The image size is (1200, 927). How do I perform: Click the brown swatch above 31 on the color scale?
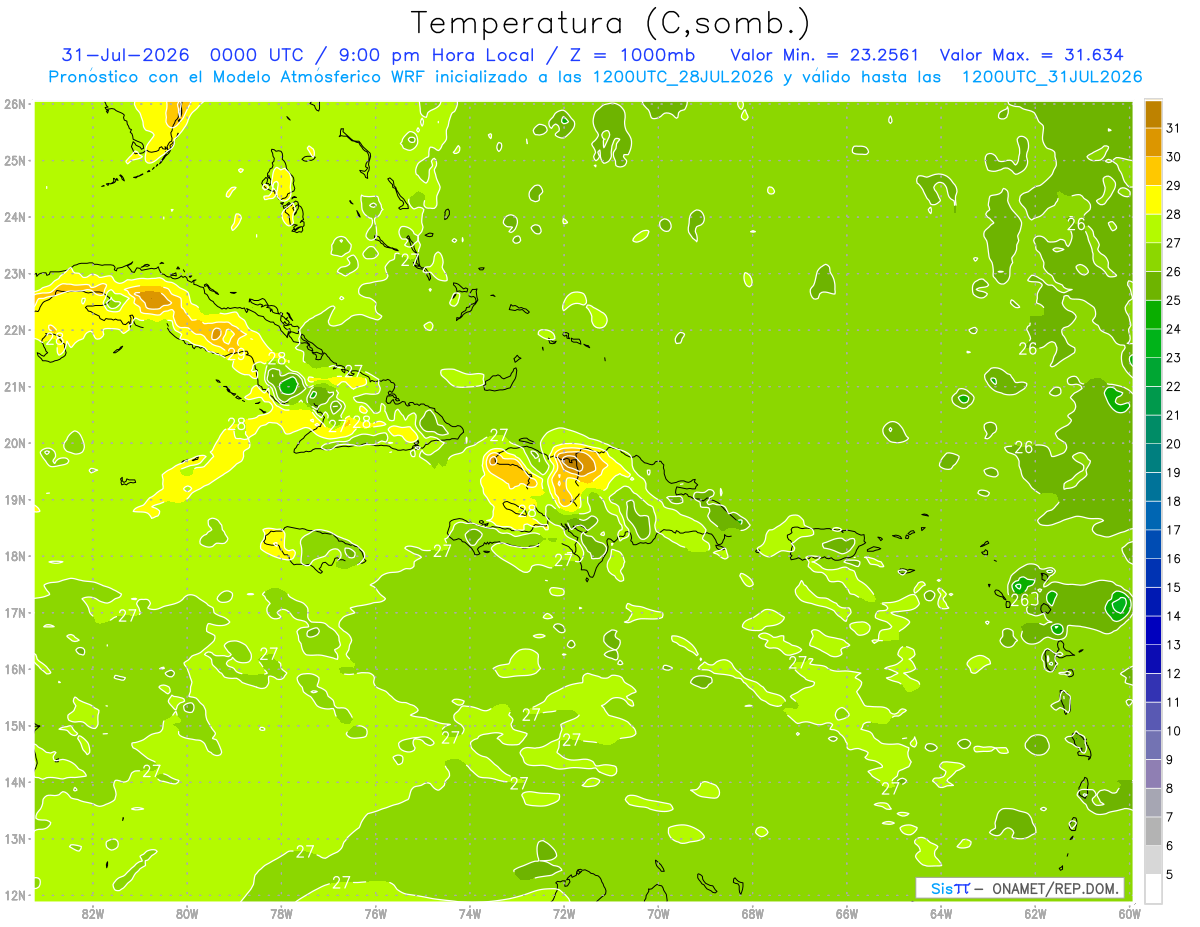(1153, 115)
